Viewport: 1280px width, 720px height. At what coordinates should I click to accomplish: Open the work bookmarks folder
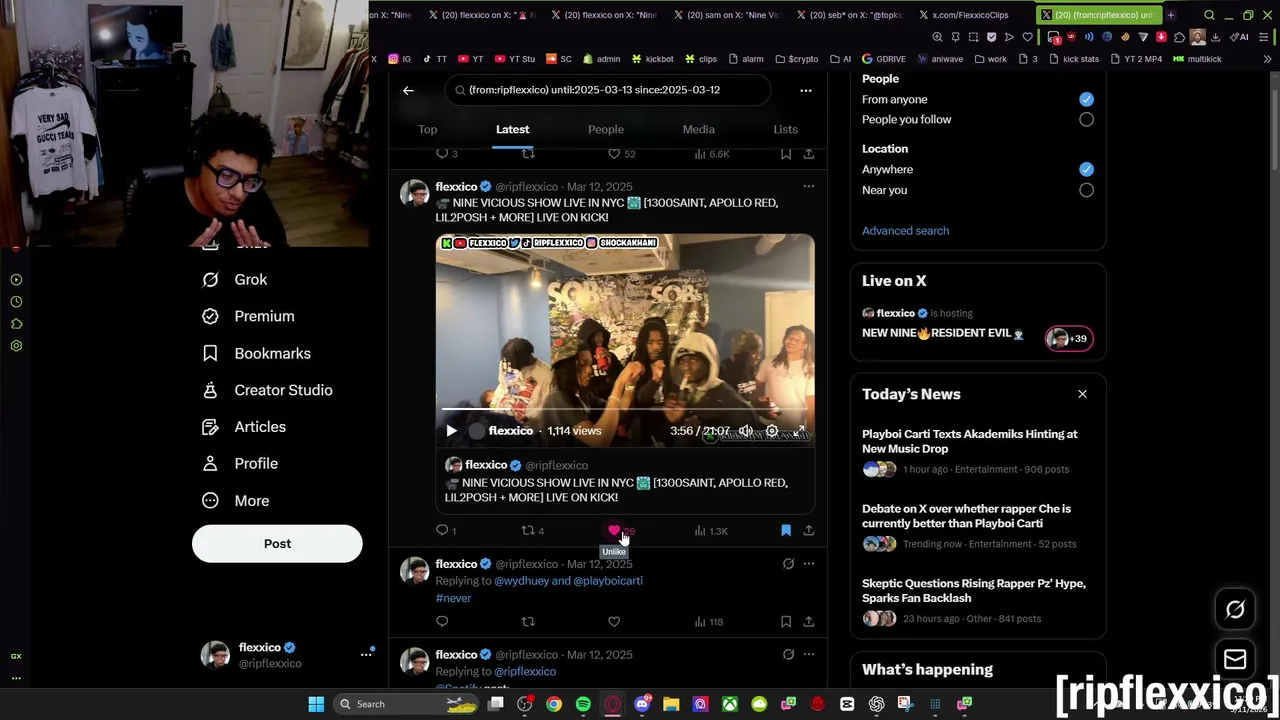(x=989, y=59)
